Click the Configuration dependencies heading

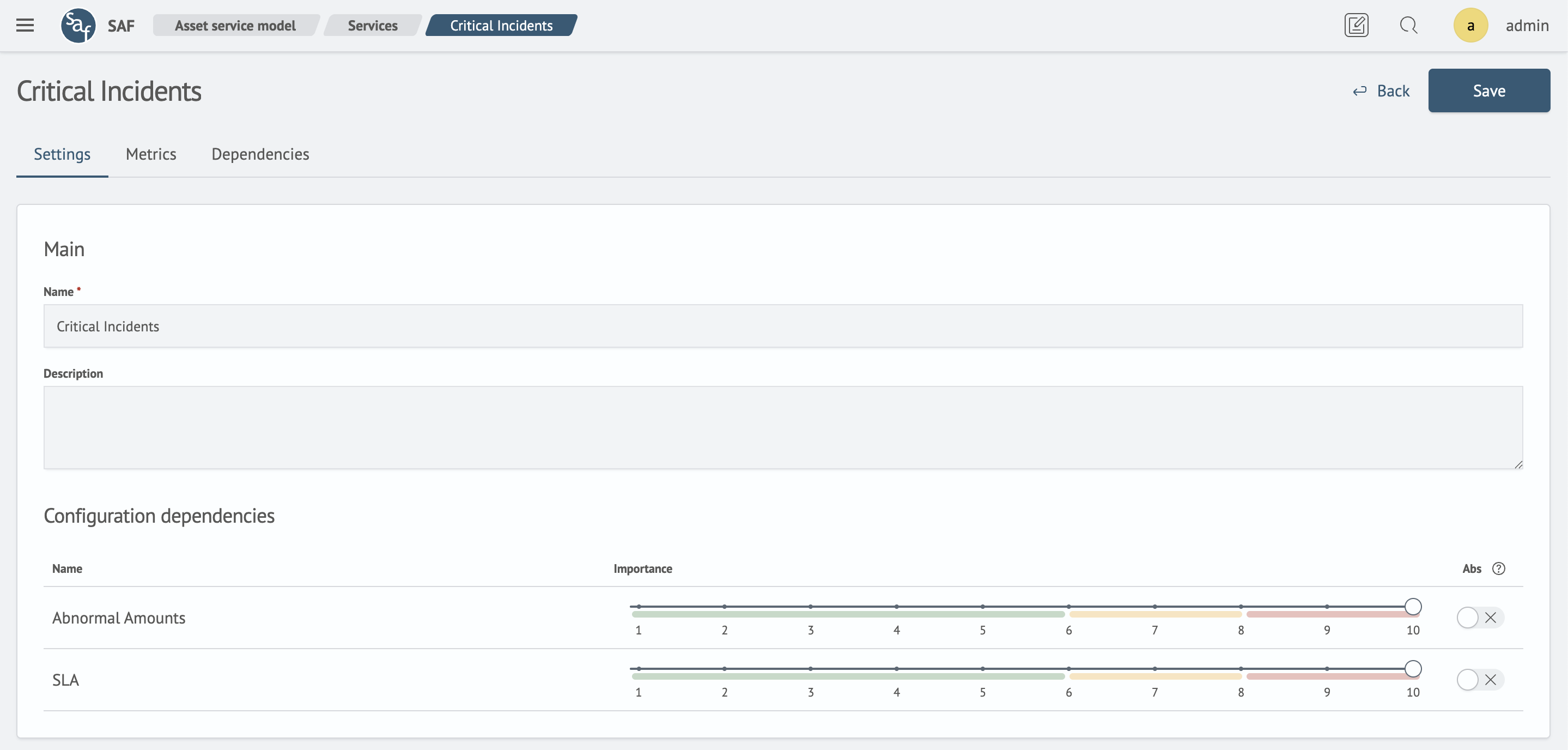coord(159,516)
